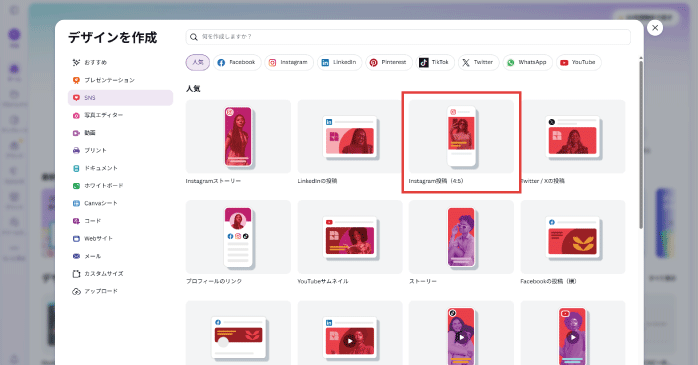Open the LinkedInの投稿 template

(x=350, y=142)
